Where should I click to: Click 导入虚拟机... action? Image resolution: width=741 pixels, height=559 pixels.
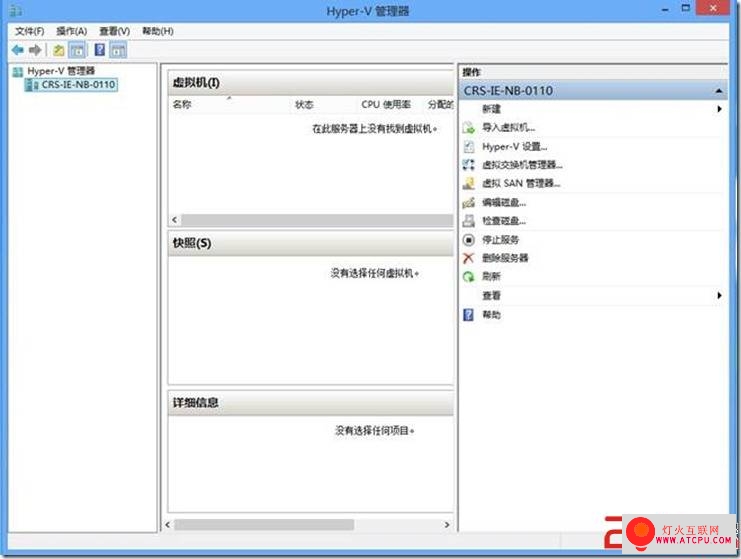(x=508, y=128)
